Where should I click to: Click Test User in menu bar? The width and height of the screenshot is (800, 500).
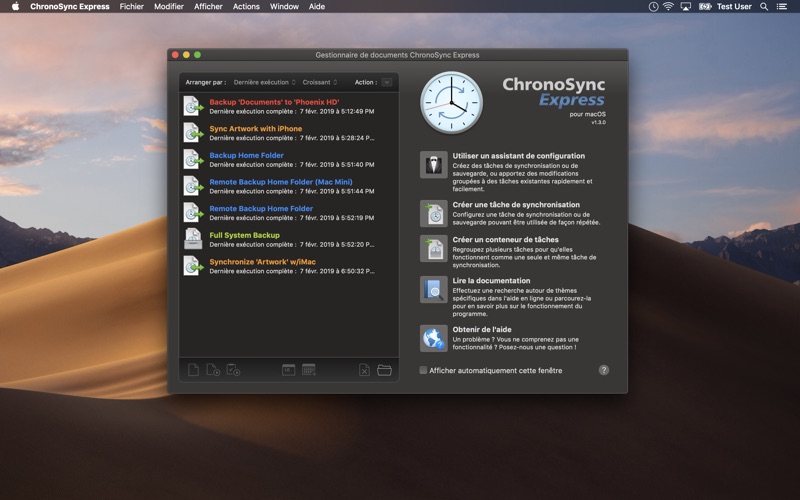734,7
